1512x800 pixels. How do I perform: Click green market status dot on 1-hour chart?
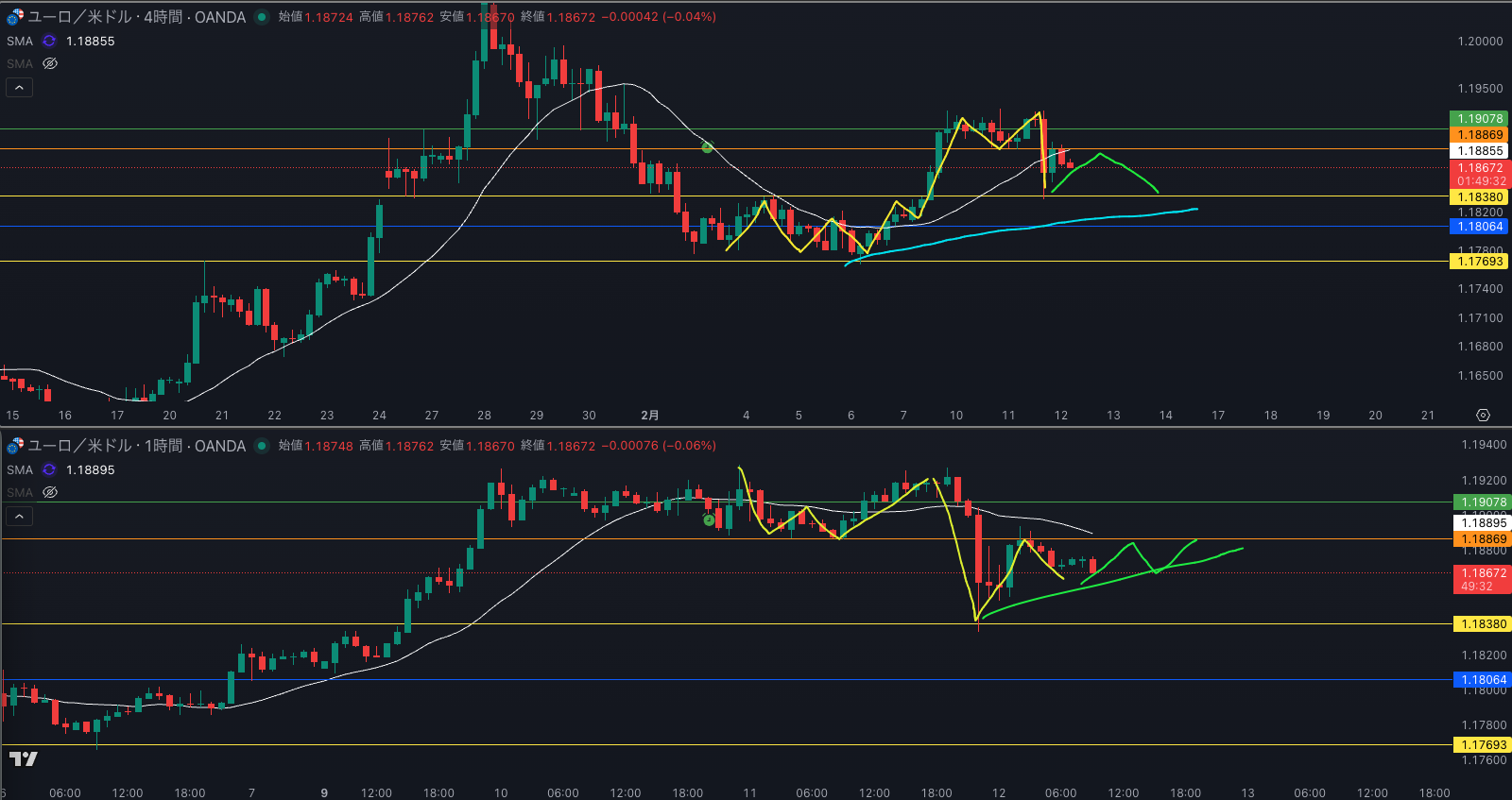tap(262, 446)
